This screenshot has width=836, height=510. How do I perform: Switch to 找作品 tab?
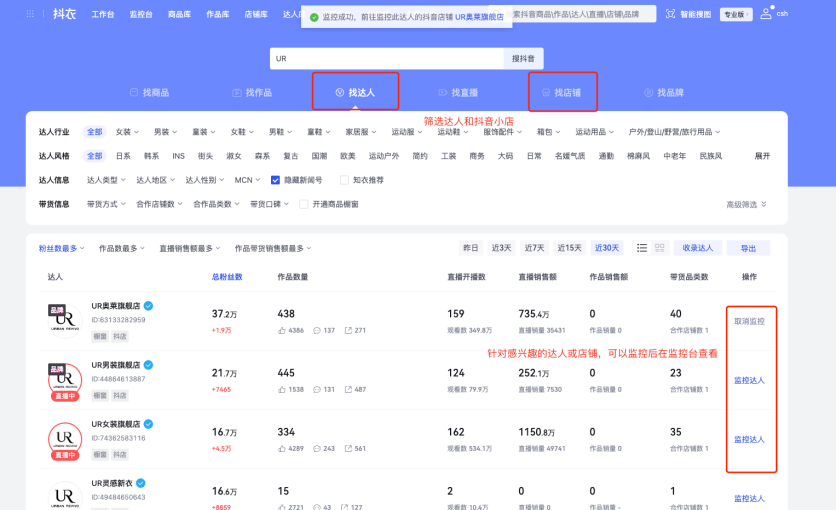tap(253, 93)
